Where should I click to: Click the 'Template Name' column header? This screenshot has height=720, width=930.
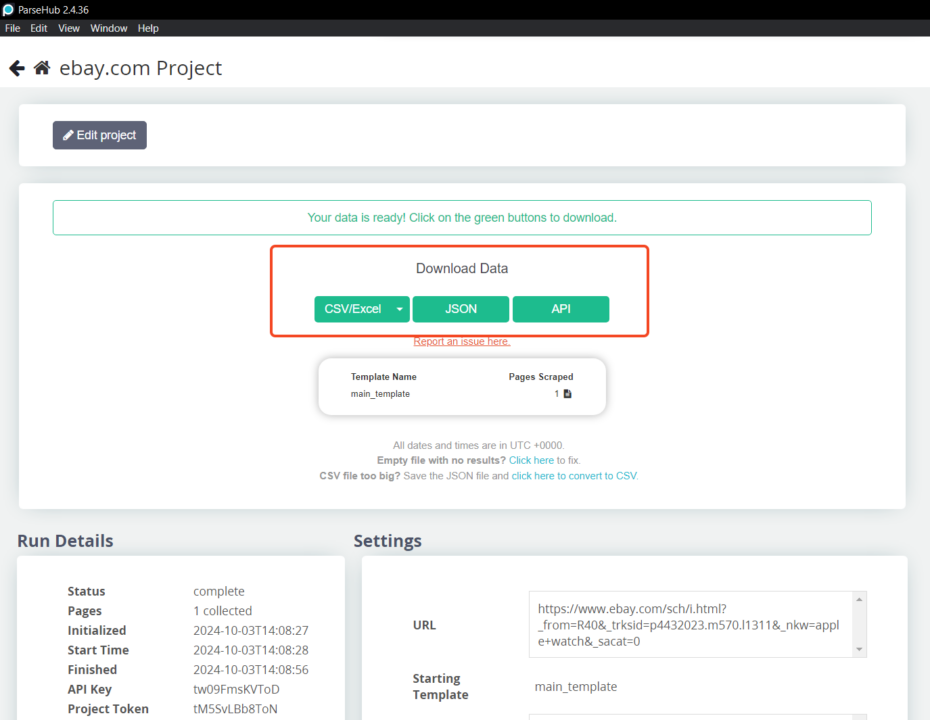(x=384, y=377)
